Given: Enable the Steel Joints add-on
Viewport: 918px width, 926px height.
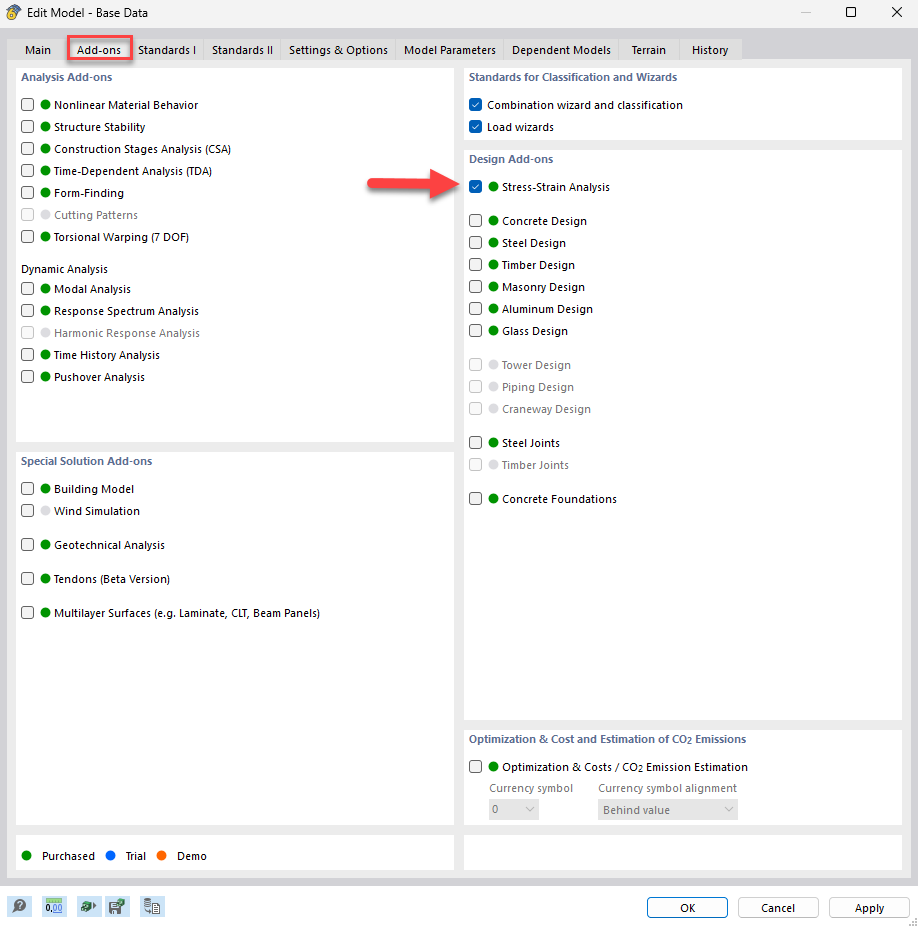Looking at the screenshot, I should tap(476, 442).
